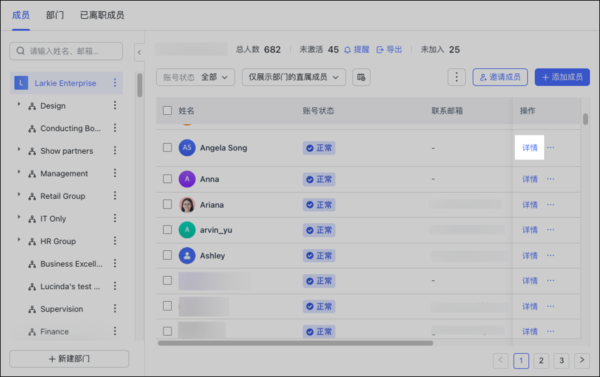Open the 账号状态 全部 filter dropdown
This screenshot has width=600, height=377.
coord(196,77)
